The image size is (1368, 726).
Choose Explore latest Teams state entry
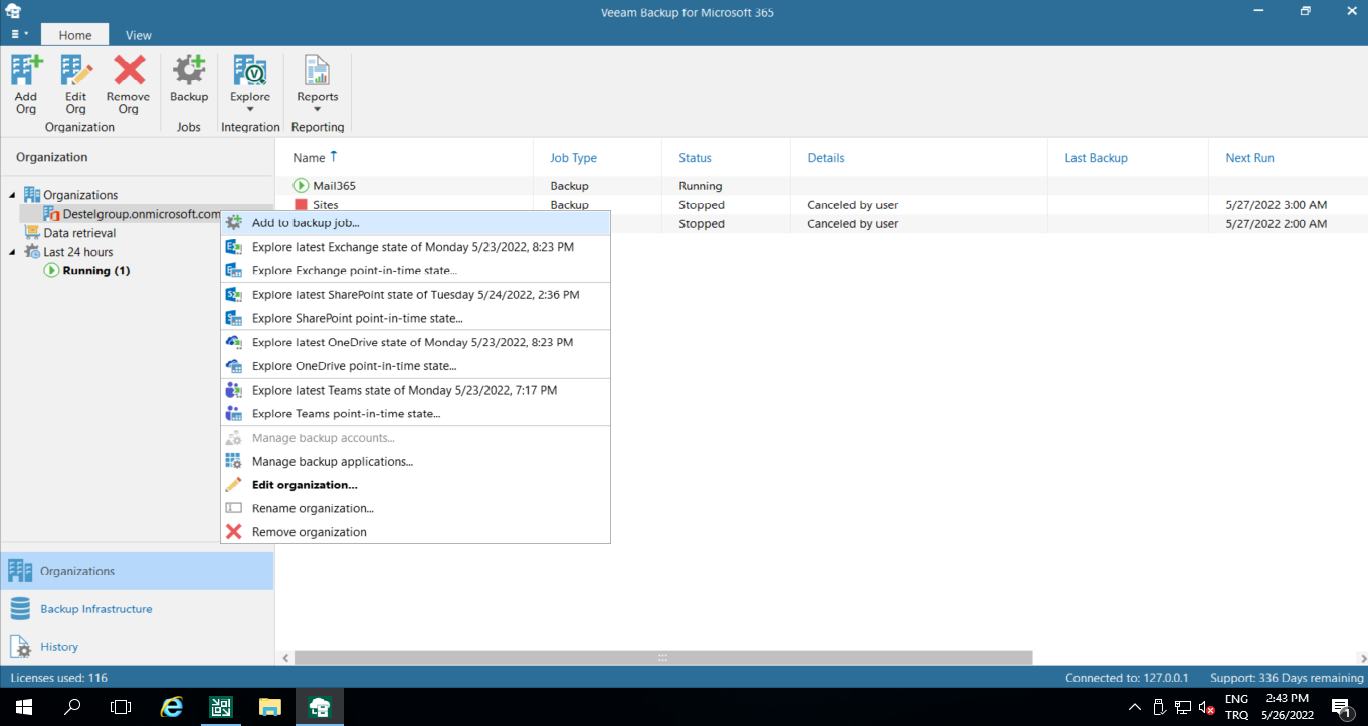[415, 390]
